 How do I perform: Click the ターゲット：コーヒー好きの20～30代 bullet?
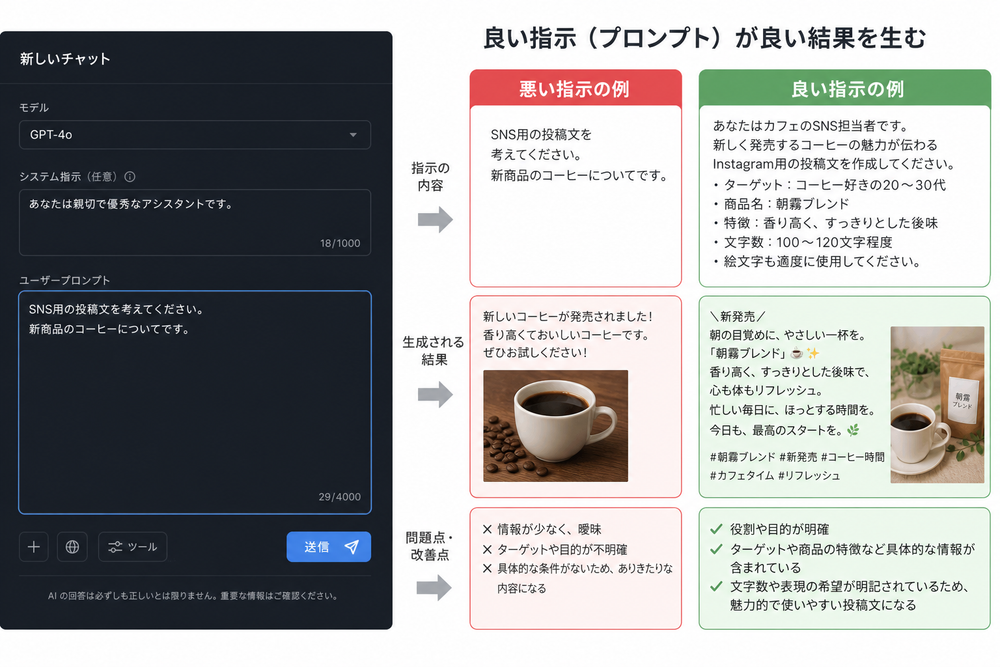pyautogui.click(x=829, y=185)
